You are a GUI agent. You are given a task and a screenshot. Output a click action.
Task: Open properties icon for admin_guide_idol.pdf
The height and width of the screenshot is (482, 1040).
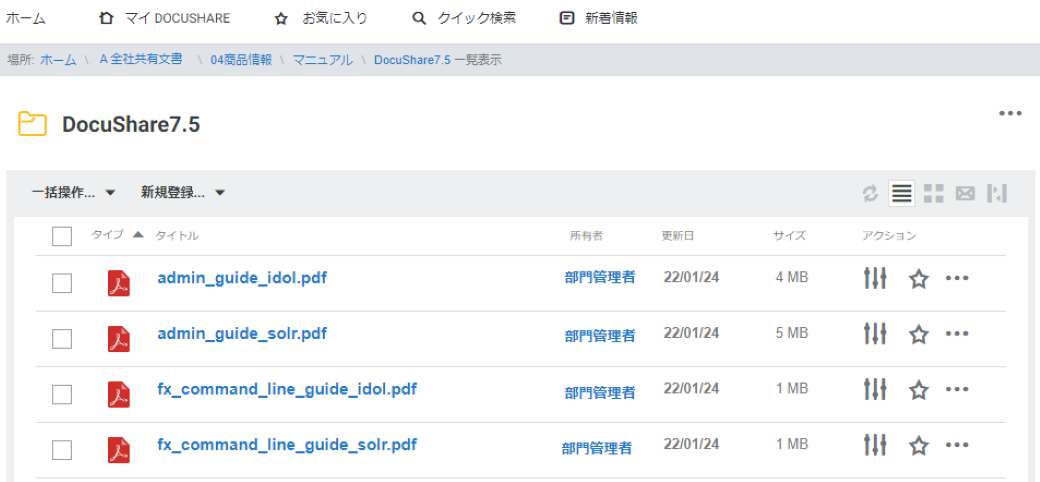pyautogui.click(x=875, y=278)
